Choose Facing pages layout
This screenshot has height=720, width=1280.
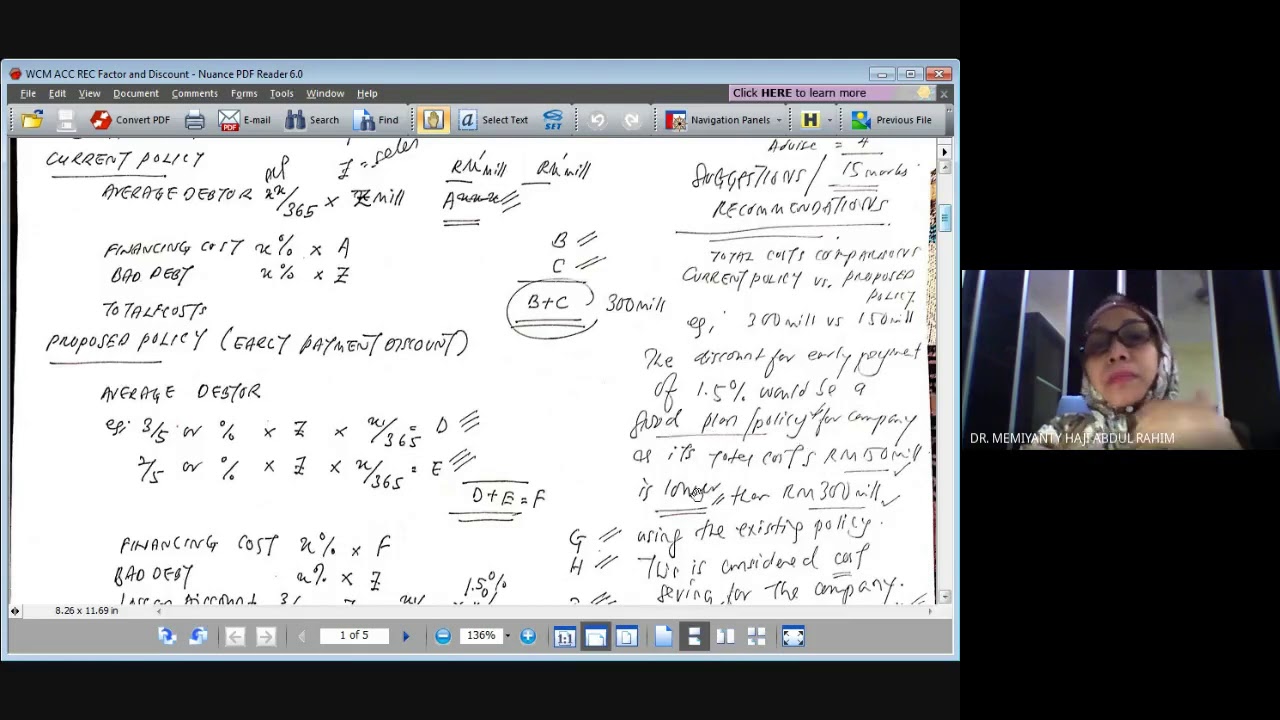pyautogui.click(x=725, y=636)
